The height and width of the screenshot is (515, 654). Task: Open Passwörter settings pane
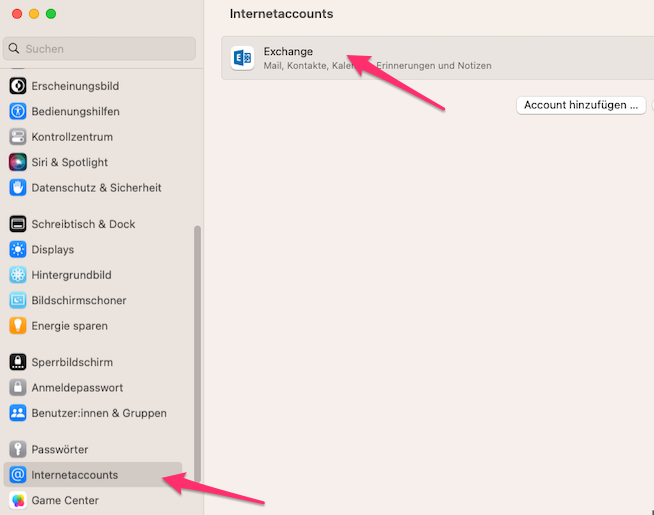click(x=59, y=450)
